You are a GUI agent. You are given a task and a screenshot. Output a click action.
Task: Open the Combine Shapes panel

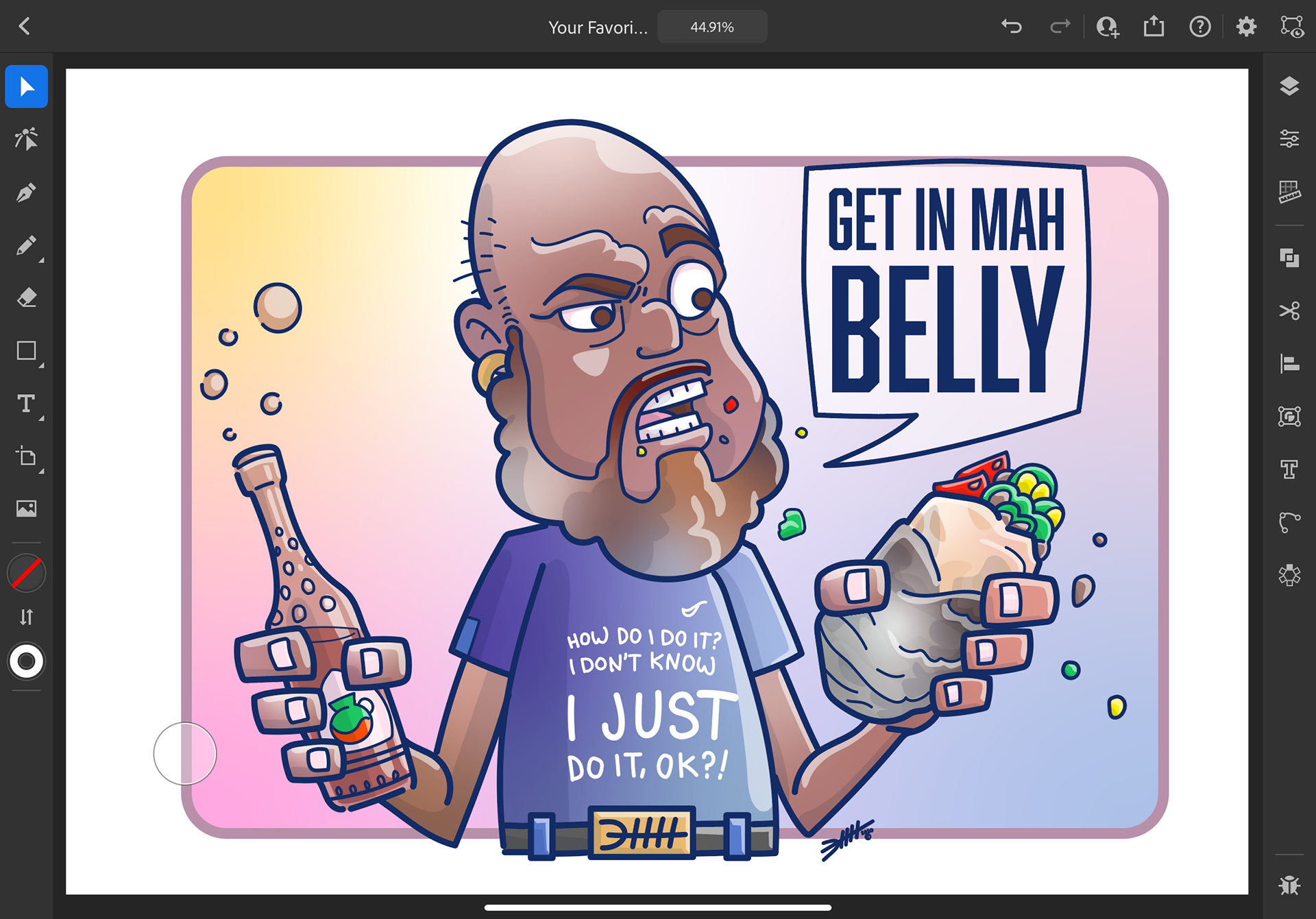pyautogui.click(x=1289, y=258)
